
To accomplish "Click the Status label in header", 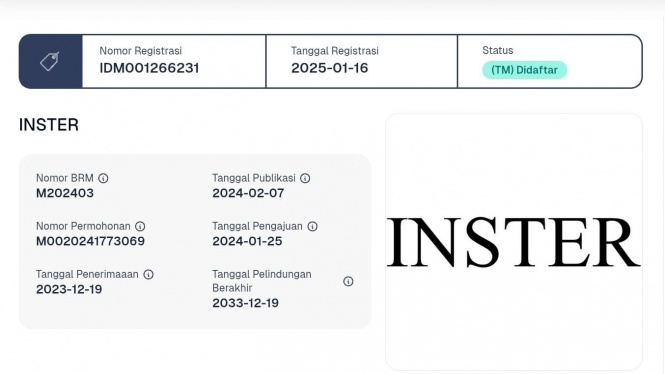I will coord(497,50).
